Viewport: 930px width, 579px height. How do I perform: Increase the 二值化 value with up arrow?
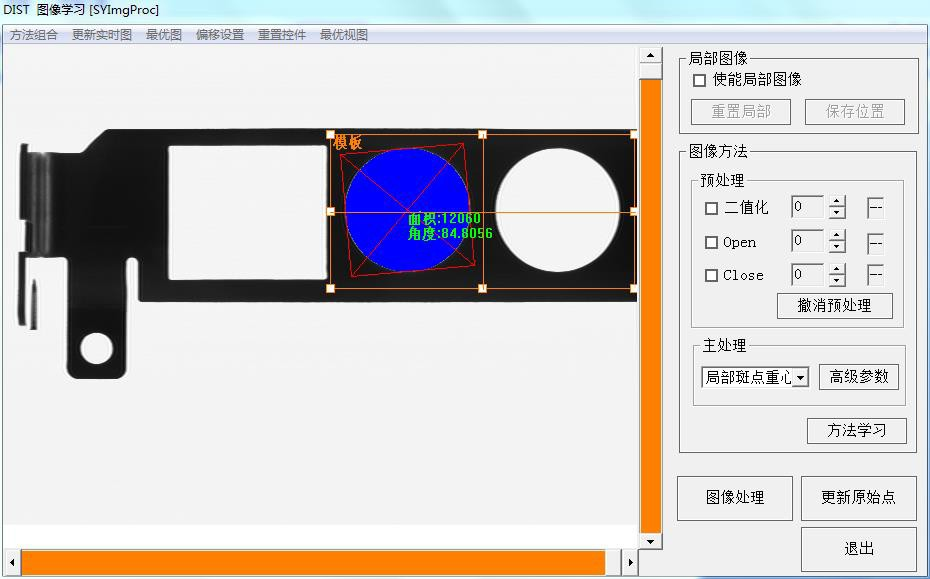837,203
